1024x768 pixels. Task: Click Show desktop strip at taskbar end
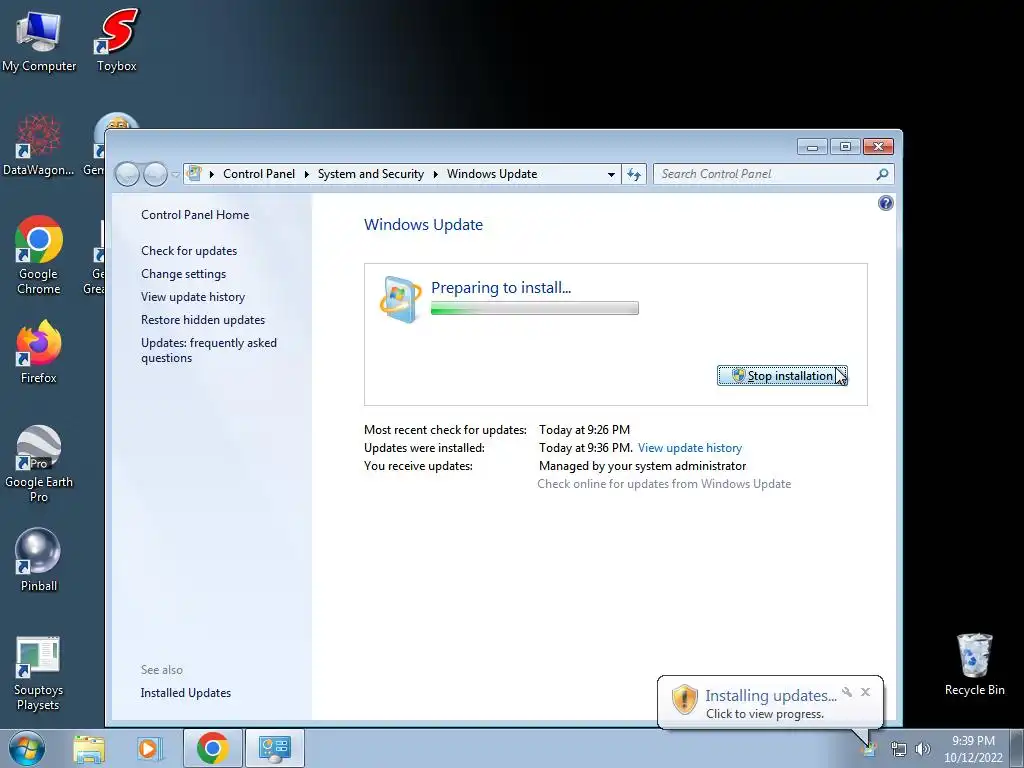coord(1017,748)
